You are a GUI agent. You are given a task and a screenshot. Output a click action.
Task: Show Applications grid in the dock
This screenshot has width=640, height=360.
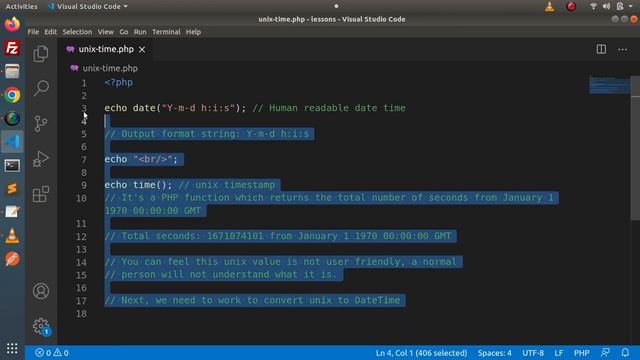click(x=12, y=348)
